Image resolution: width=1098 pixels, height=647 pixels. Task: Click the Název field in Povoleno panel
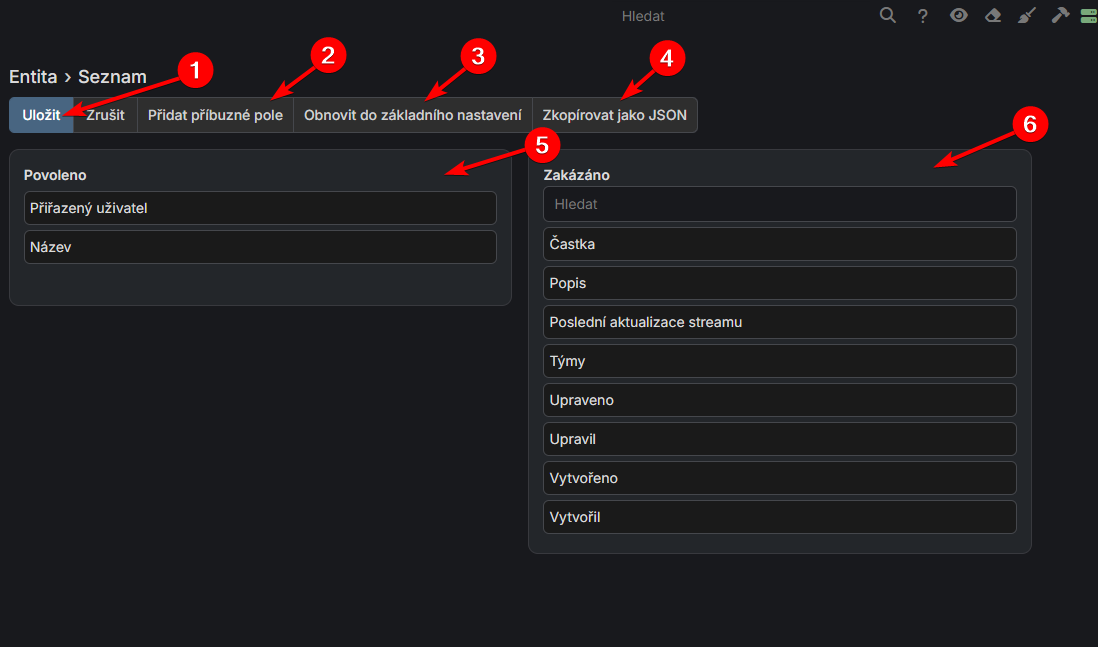pos(260,247)
